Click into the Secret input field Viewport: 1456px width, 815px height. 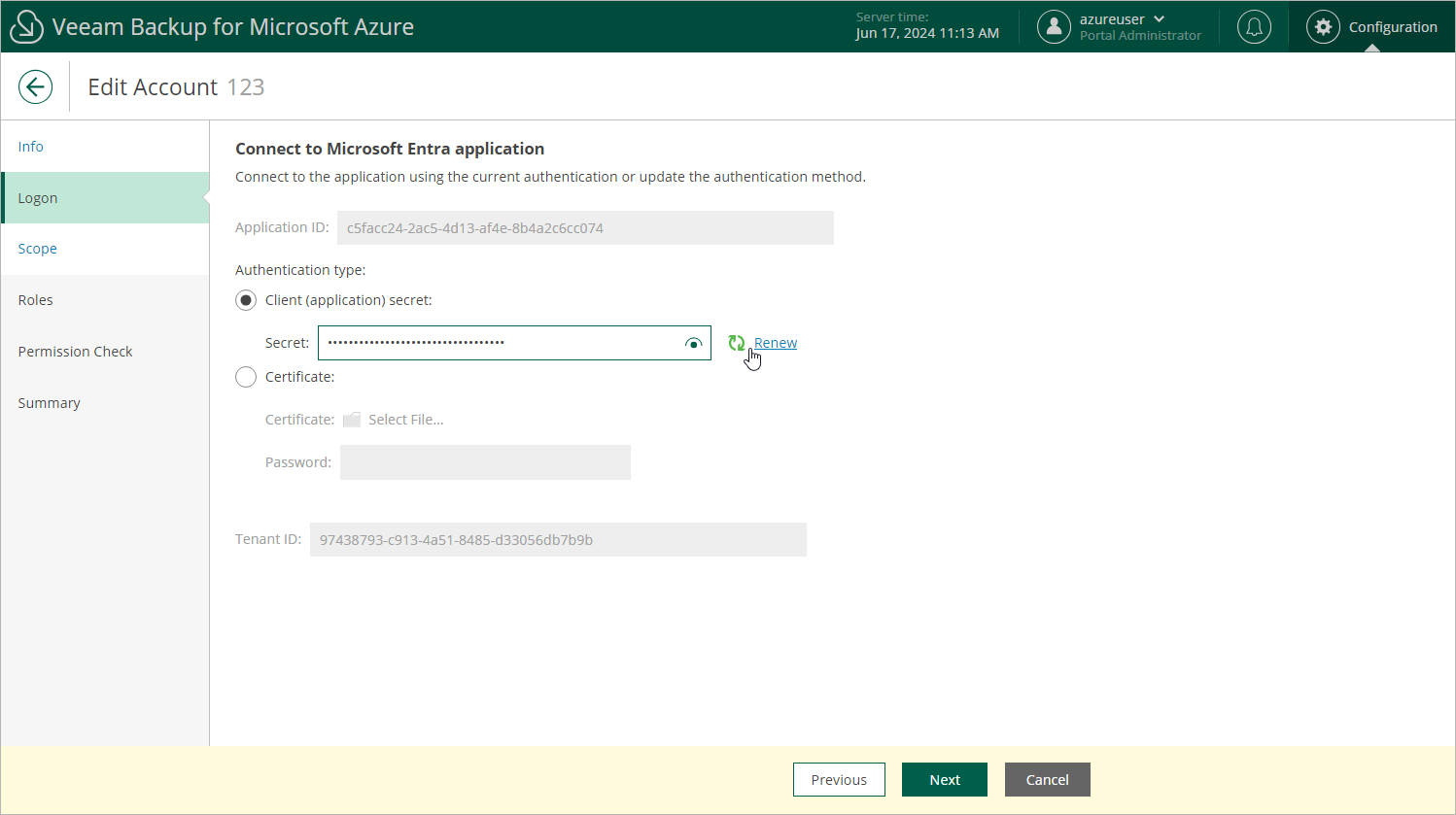click(x=501, y=343)
